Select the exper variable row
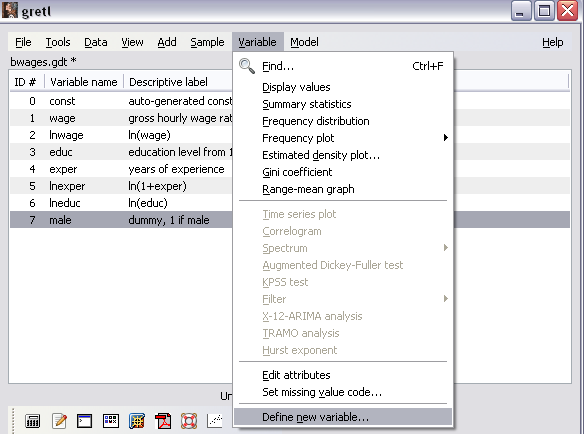The height and width of the screenshot is (434, 584). point(121,169)
